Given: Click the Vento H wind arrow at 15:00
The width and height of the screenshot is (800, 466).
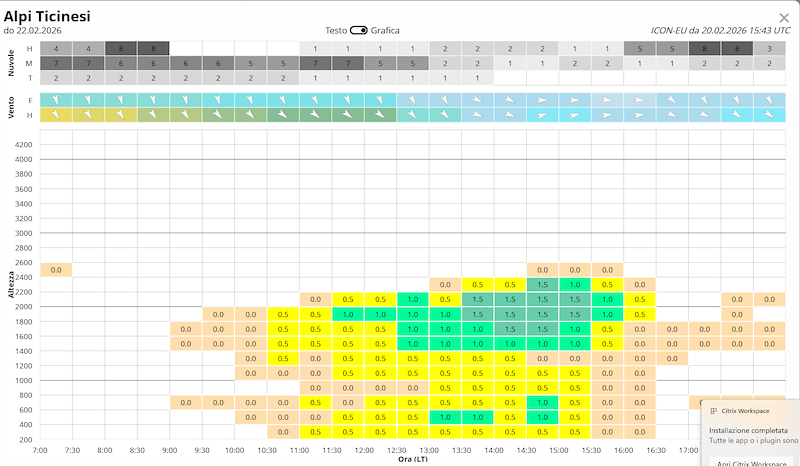Looking at the screenshot, I should tap(574, 115).
